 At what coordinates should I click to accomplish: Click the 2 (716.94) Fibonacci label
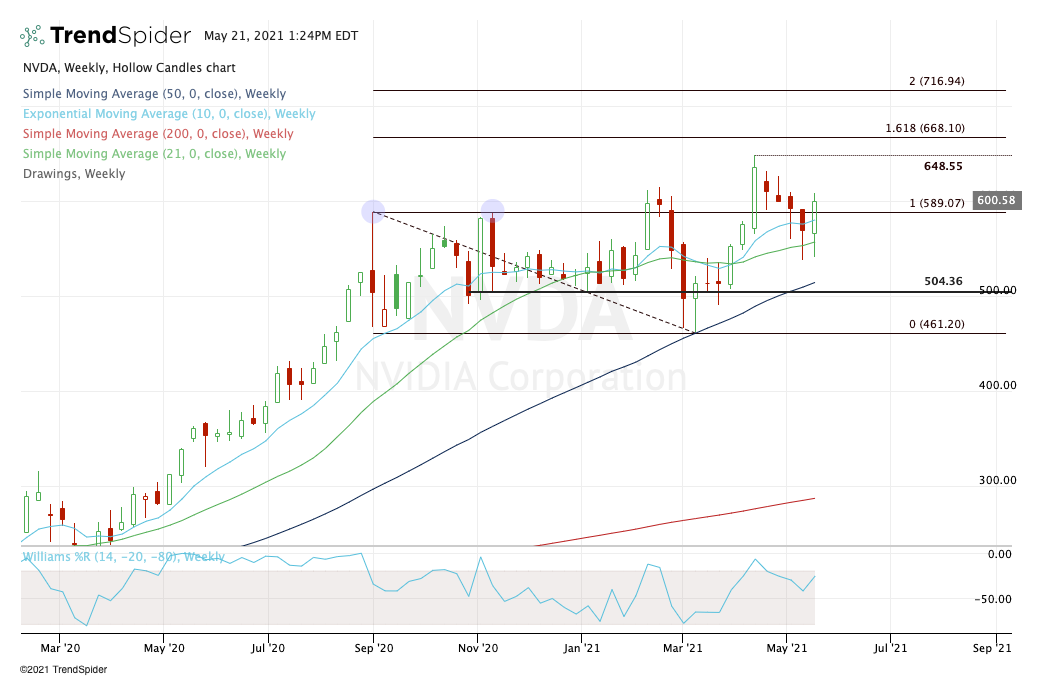[937, 81]
